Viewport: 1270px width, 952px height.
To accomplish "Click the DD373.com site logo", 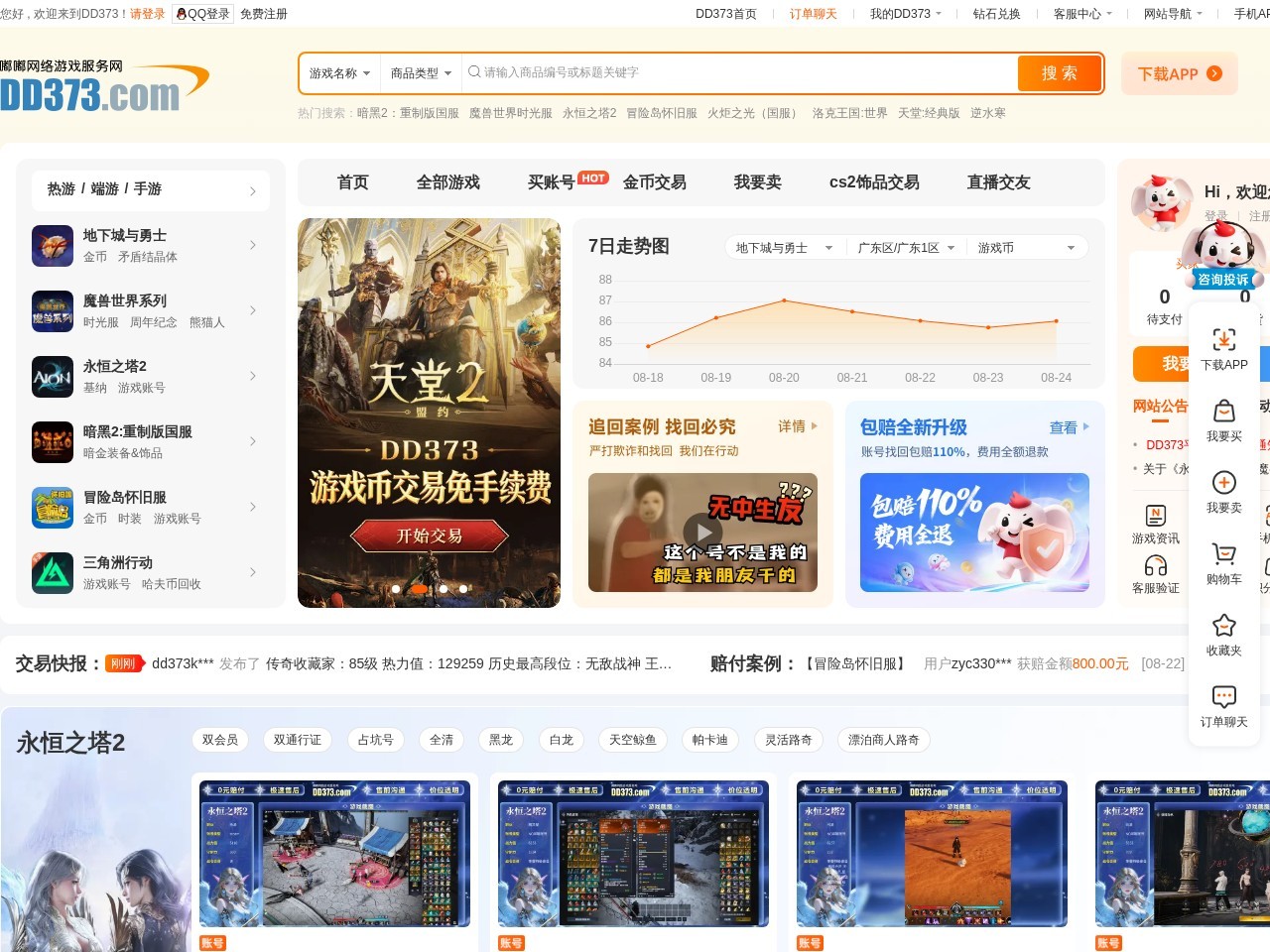I will pyautogui.click(x=104, y=85).
